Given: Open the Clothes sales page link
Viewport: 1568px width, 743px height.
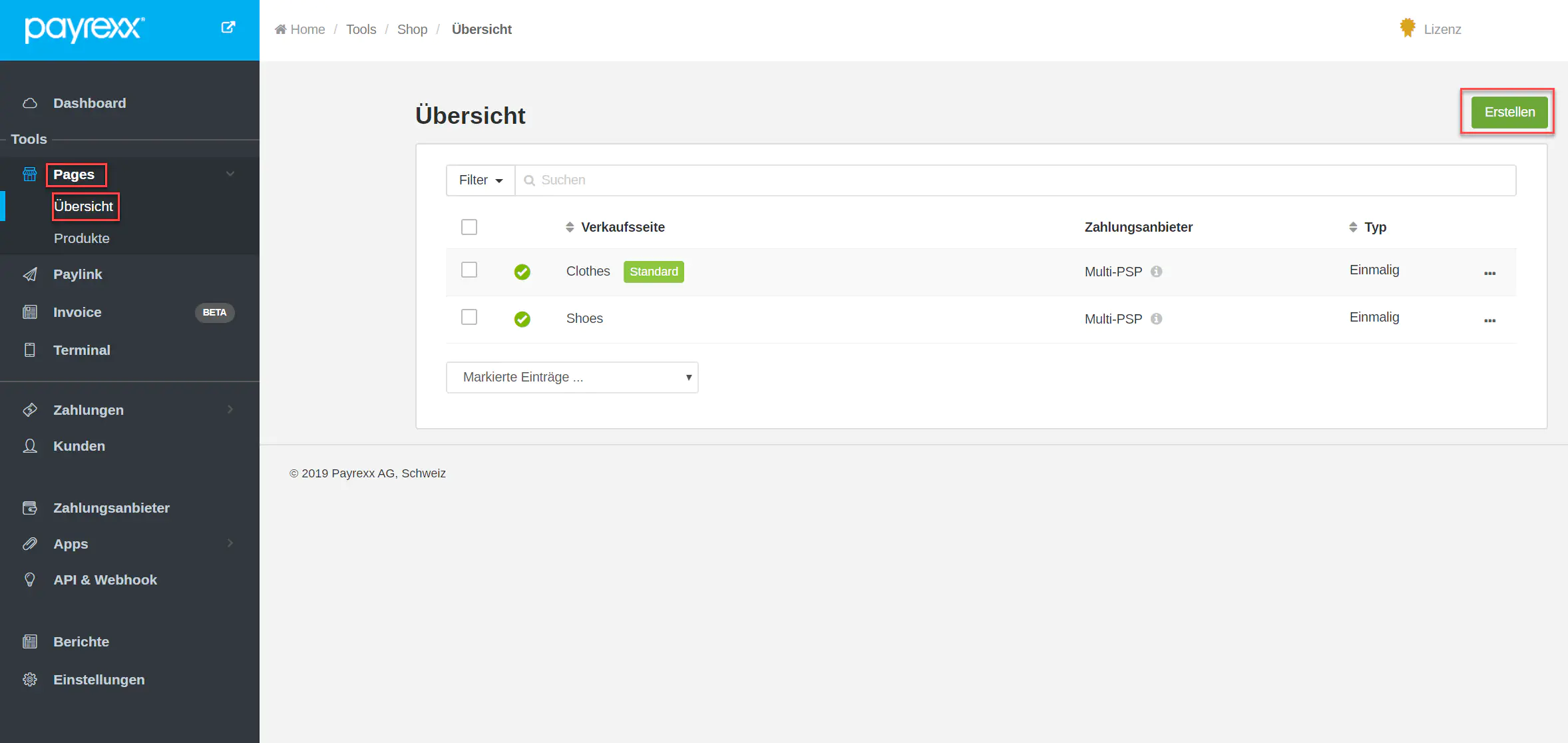Looking at the screenshot, I should (x=588, y=271).
